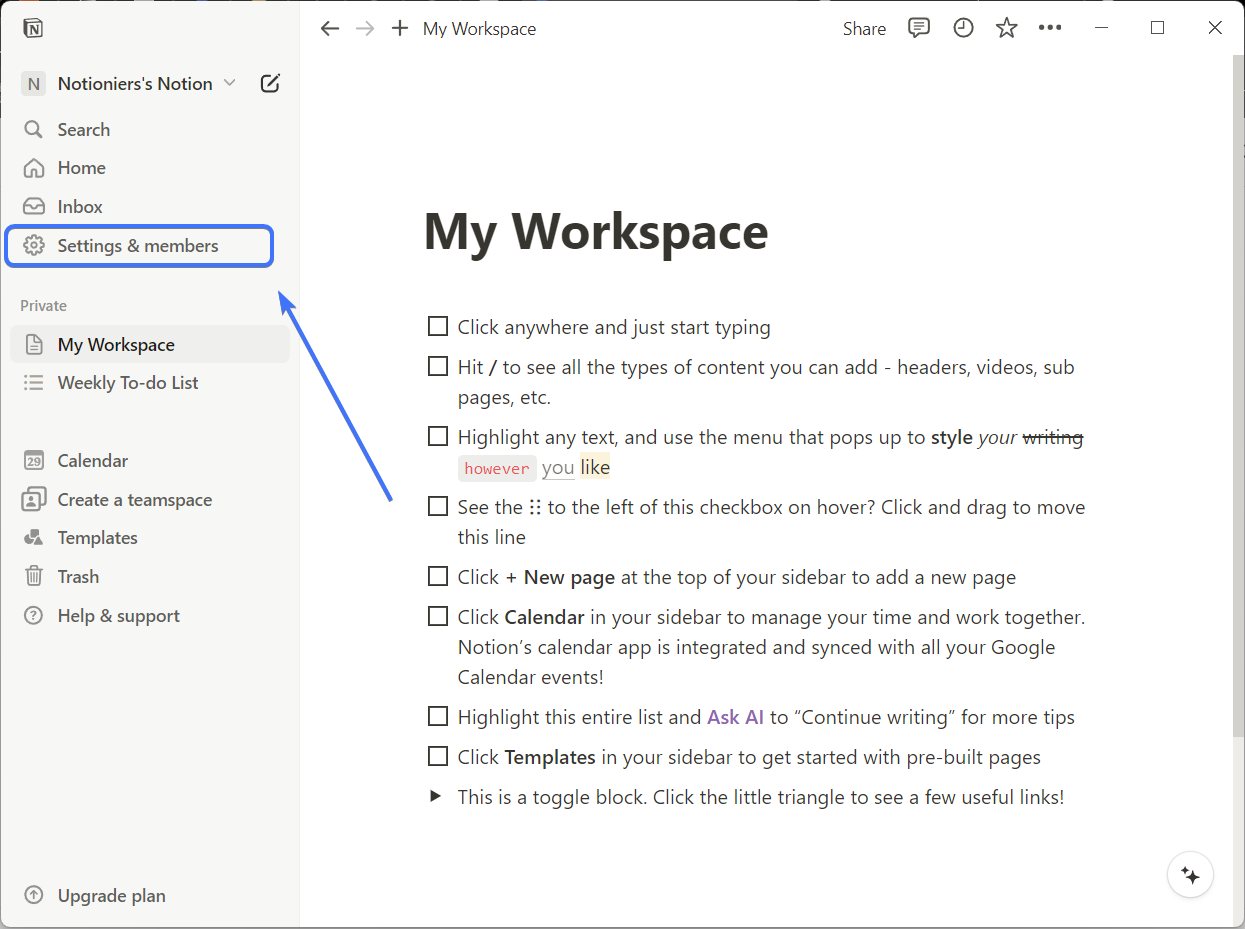Open a new tab with the plus icon

pyautogui.click(x=399, y=28)
